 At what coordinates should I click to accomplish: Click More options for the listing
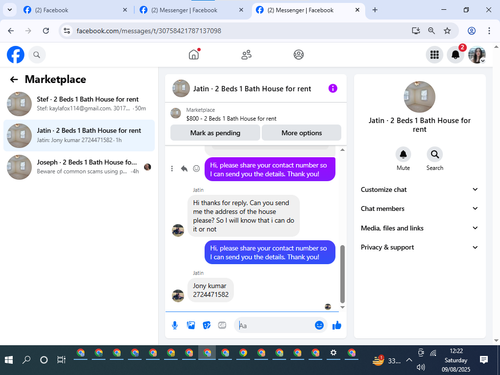coord(301,133)
